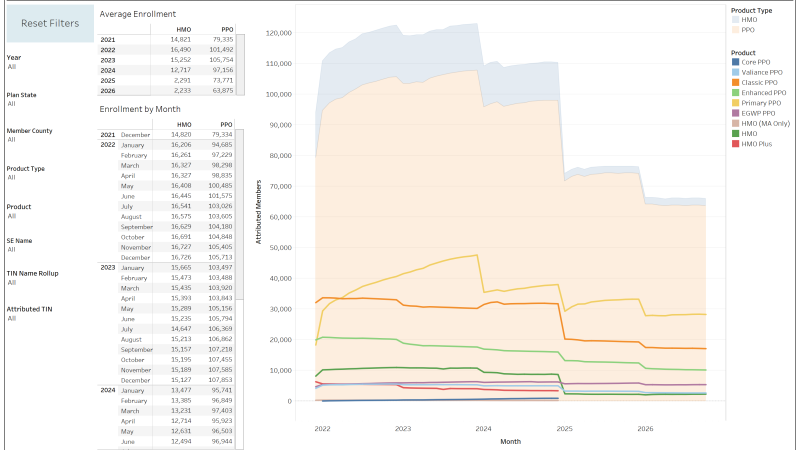Click the HMO column header in Enrollment by Month

click(184, 124)
